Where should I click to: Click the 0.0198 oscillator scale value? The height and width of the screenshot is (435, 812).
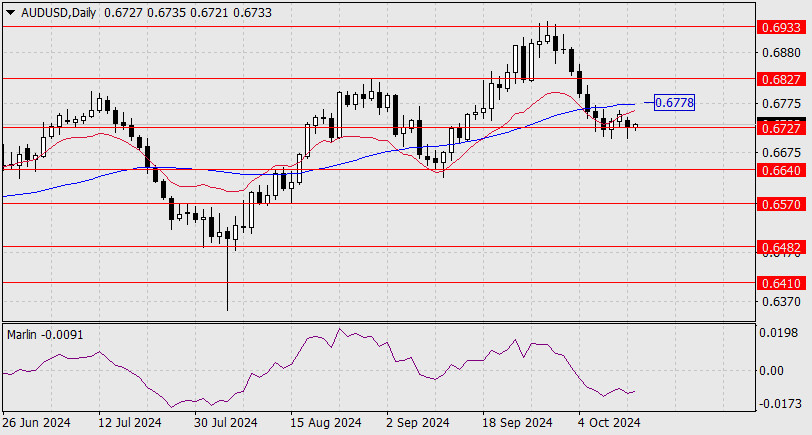pos(778,332)
